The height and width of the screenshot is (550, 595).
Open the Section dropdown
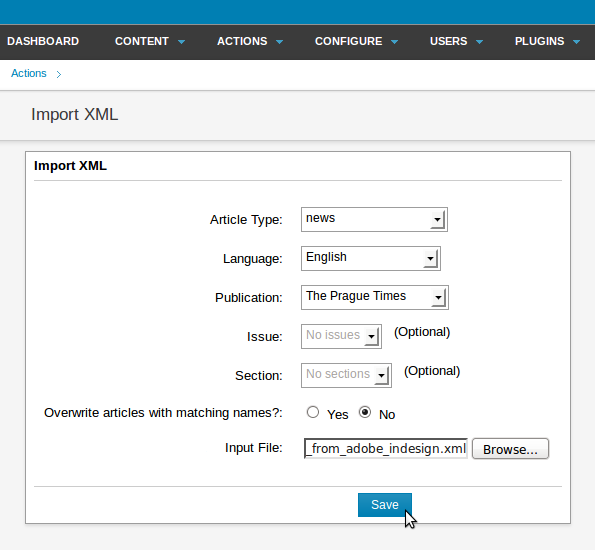pyautogui.click(x=346, y=375)
